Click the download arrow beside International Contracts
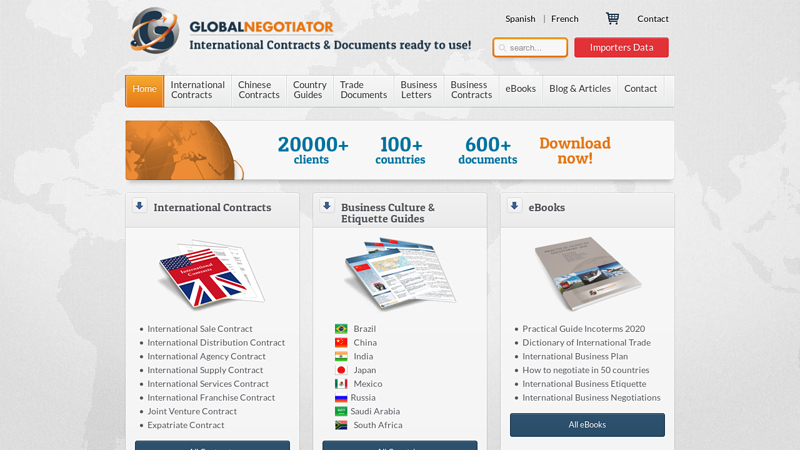The height and width of the screenshot is (450, 800). (139, 206)
